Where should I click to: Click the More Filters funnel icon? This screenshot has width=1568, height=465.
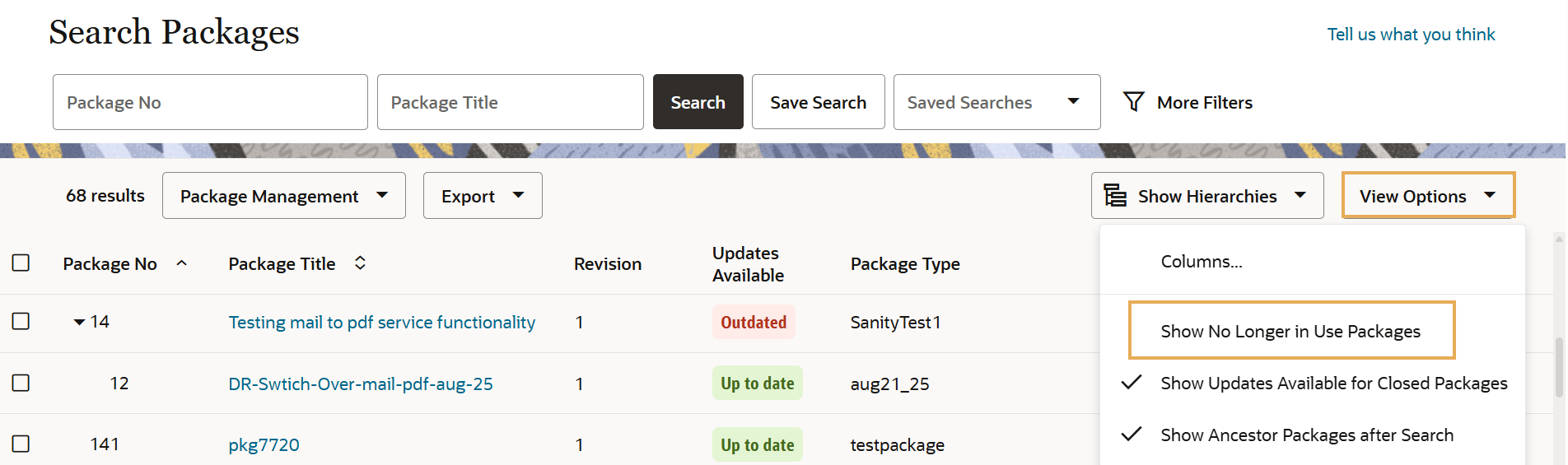point(1134,101)
